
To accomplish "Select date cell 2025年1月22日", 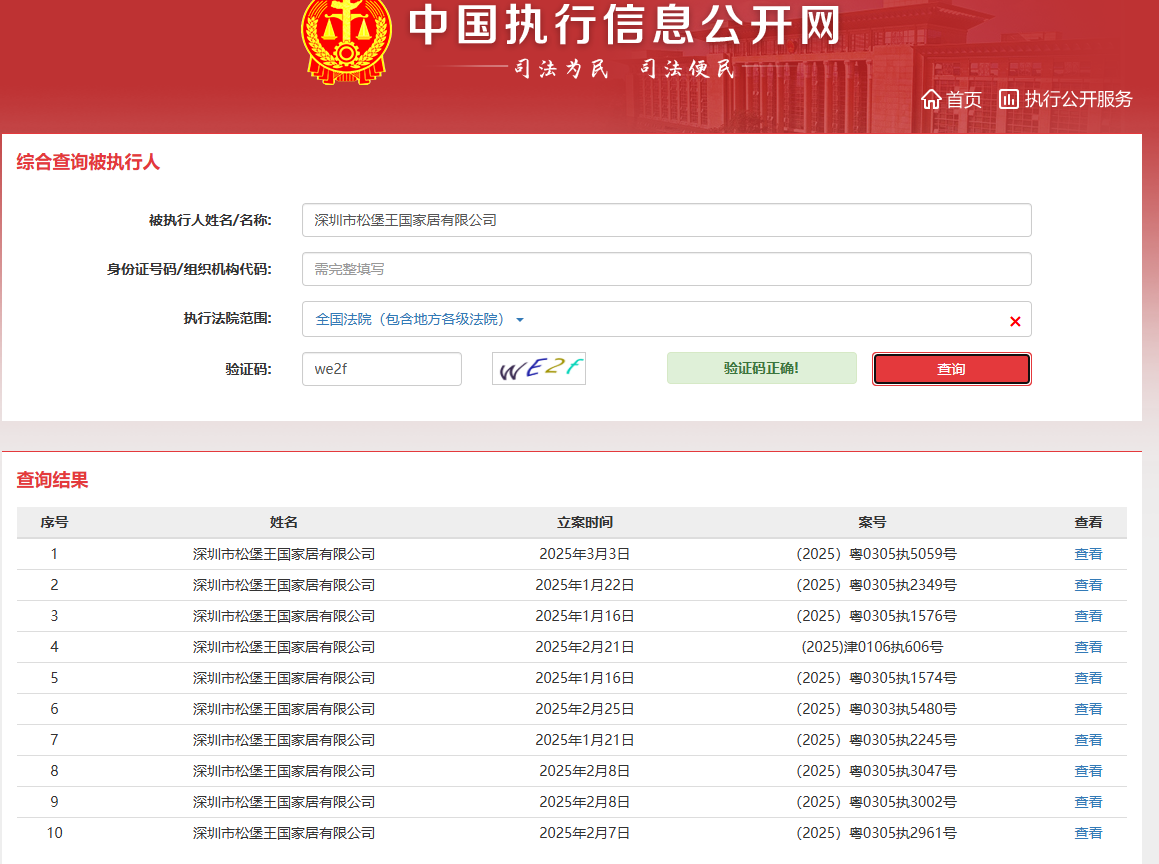I will click(585, 585).
